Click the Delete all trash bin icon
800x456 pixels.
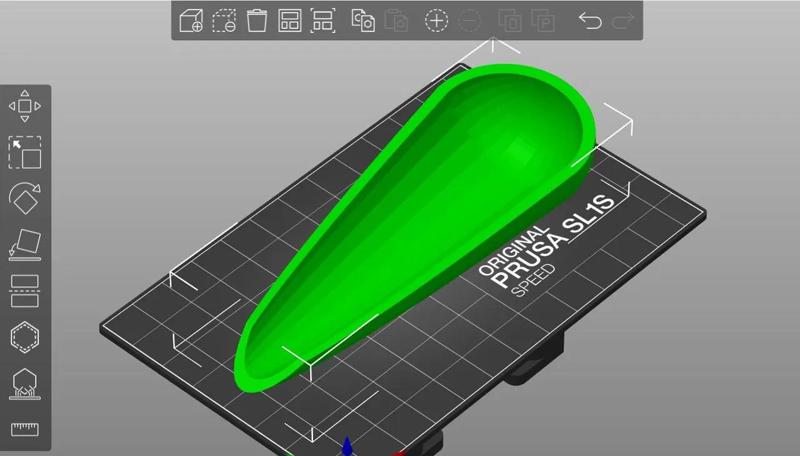(x=257, y=21)
